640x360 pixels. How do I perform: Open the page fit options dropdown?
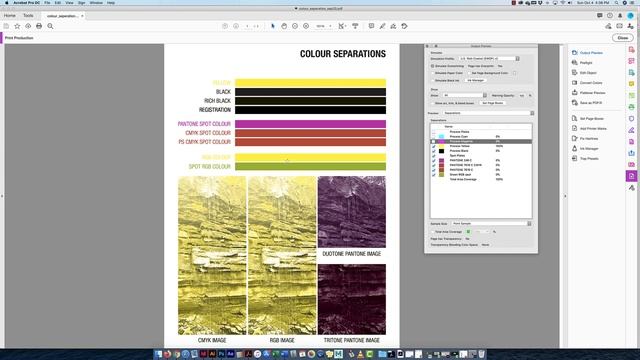click(342, 26)
